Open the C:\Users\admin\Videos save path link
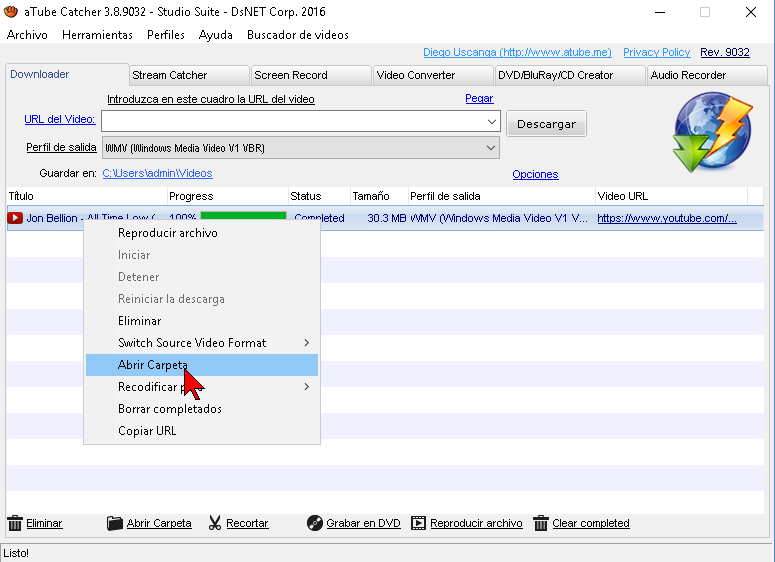This screenshot has height=562, width=775. coord(157,173)
